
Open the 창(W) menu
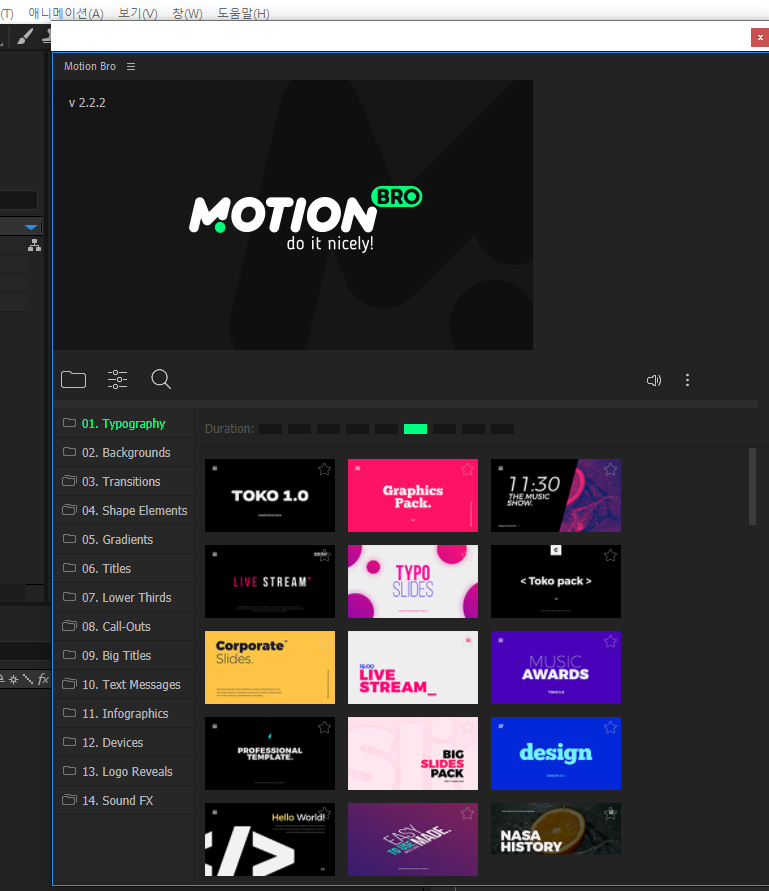click(x=187, y=13)
